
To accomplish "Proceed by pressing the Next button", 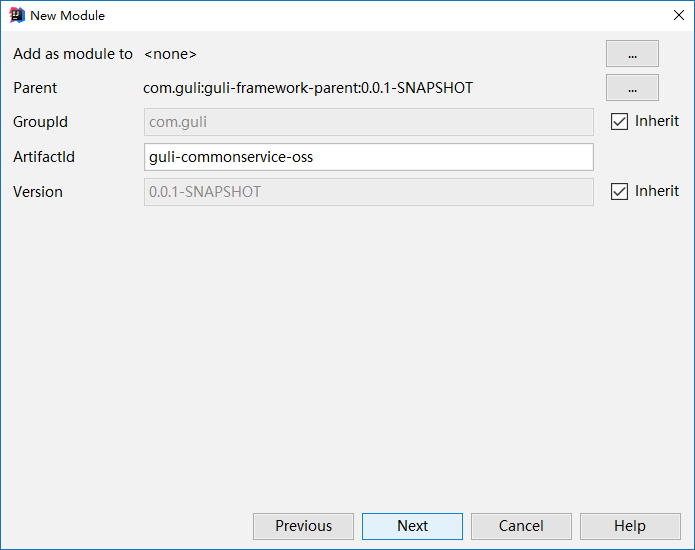I will pos(412,526).
